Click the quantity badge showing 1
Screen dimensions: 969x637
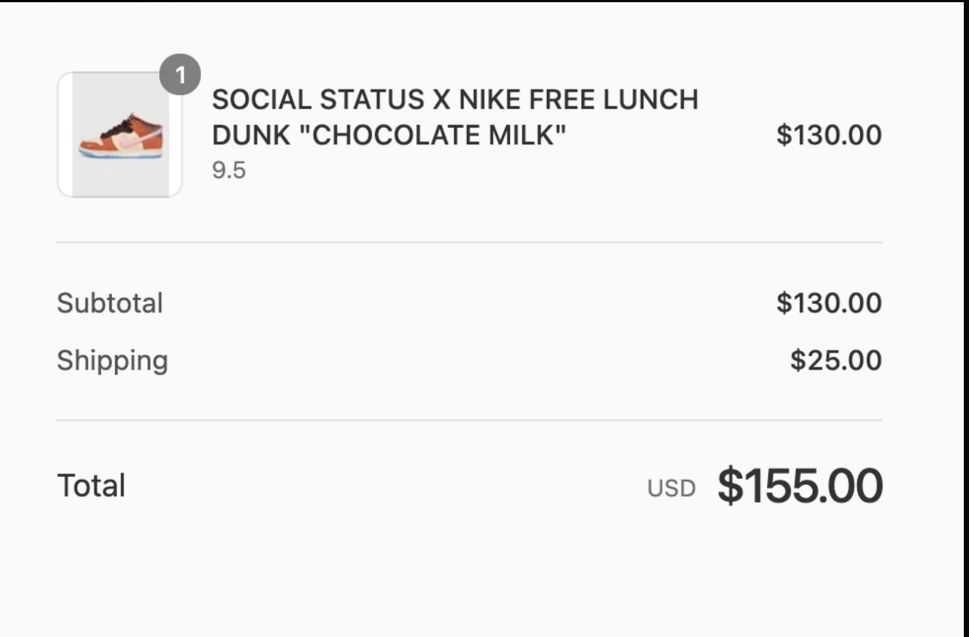(x=180, y=75)
